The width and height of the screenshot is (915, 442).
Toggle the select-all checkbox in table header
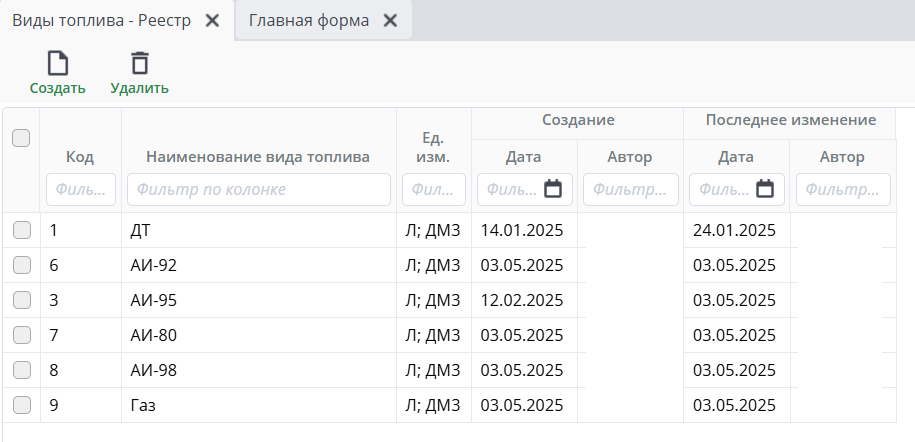(x=21, y=139)
